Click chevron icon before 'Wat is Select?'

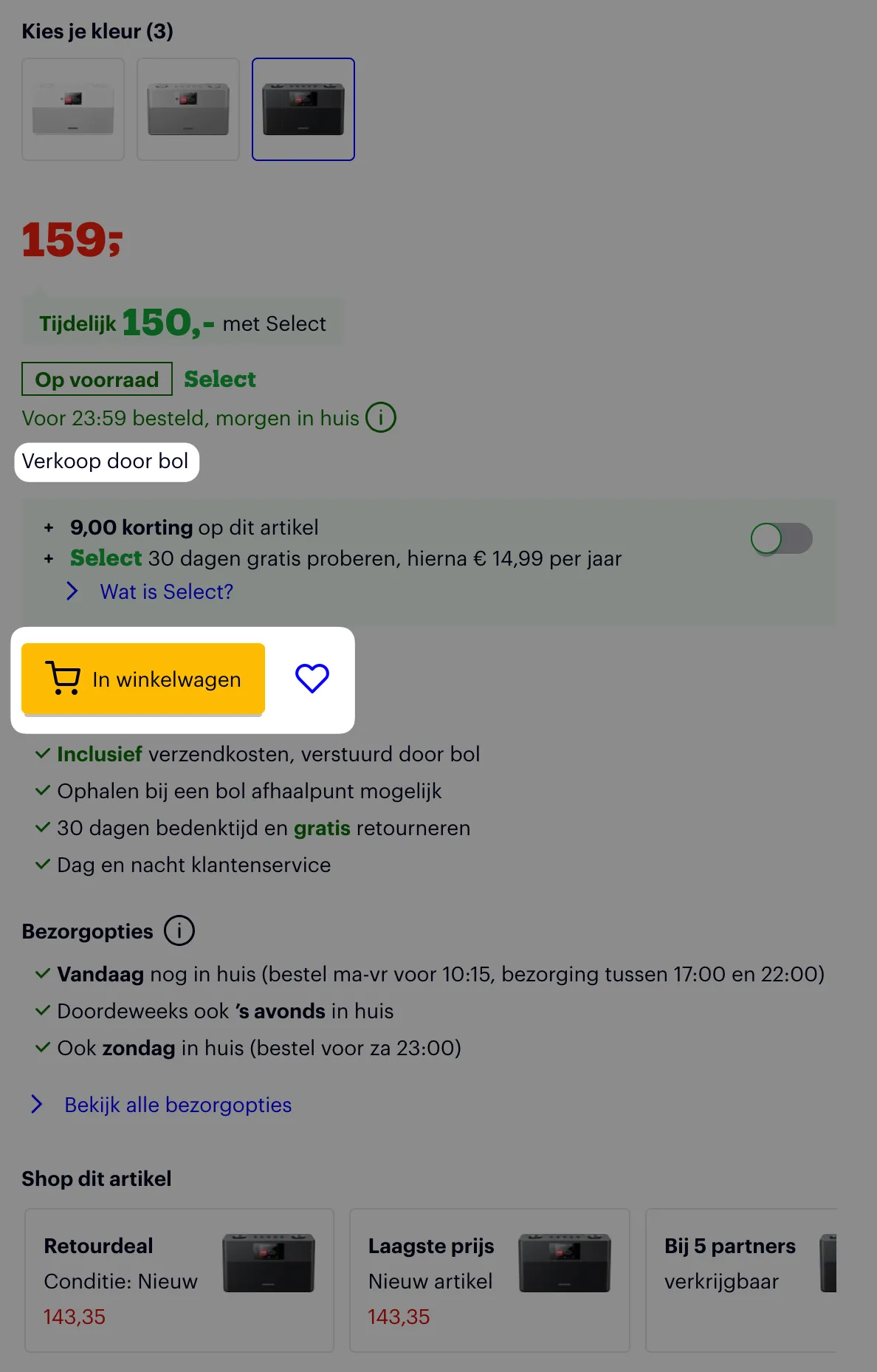click(x=72, y=591)
